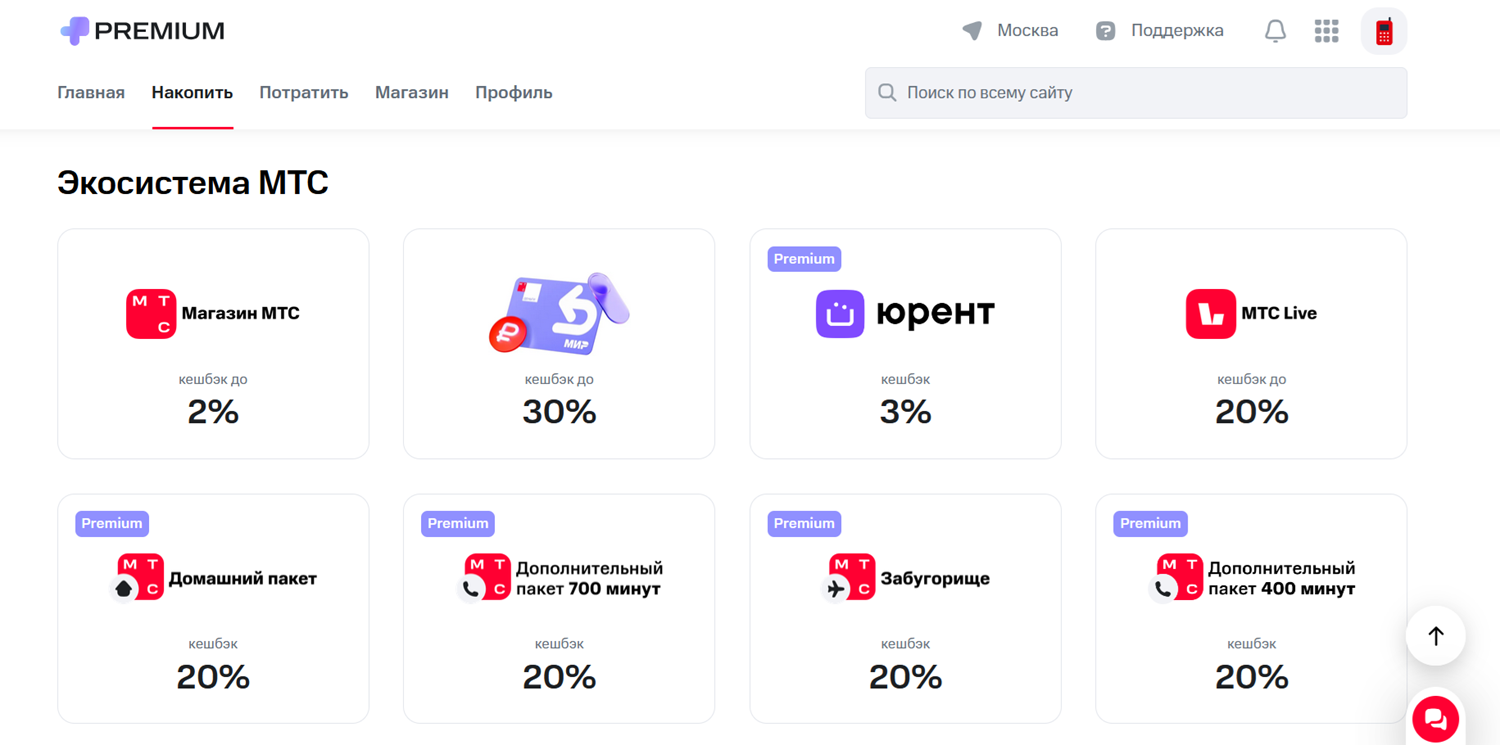Click the Moscow location arrow icon
Viewport: 1500px width, 745px height.
click(x=972, y=30)
